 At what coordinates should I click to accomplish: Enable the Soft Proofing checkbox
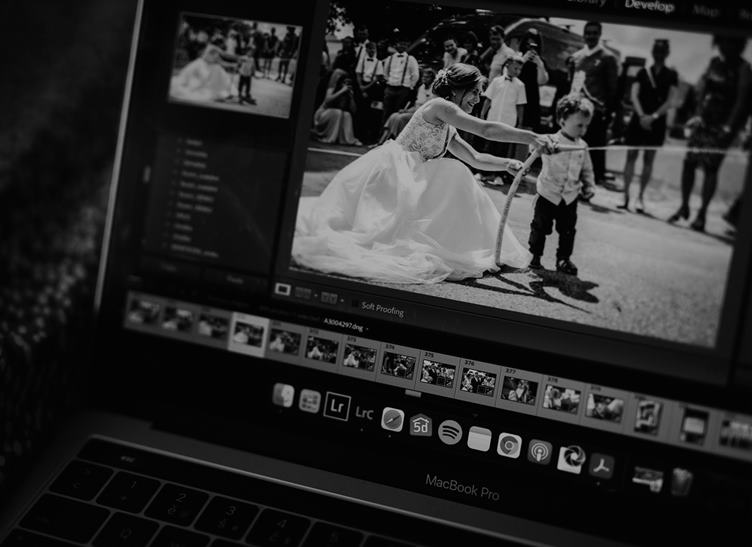(x=355, y=303)
